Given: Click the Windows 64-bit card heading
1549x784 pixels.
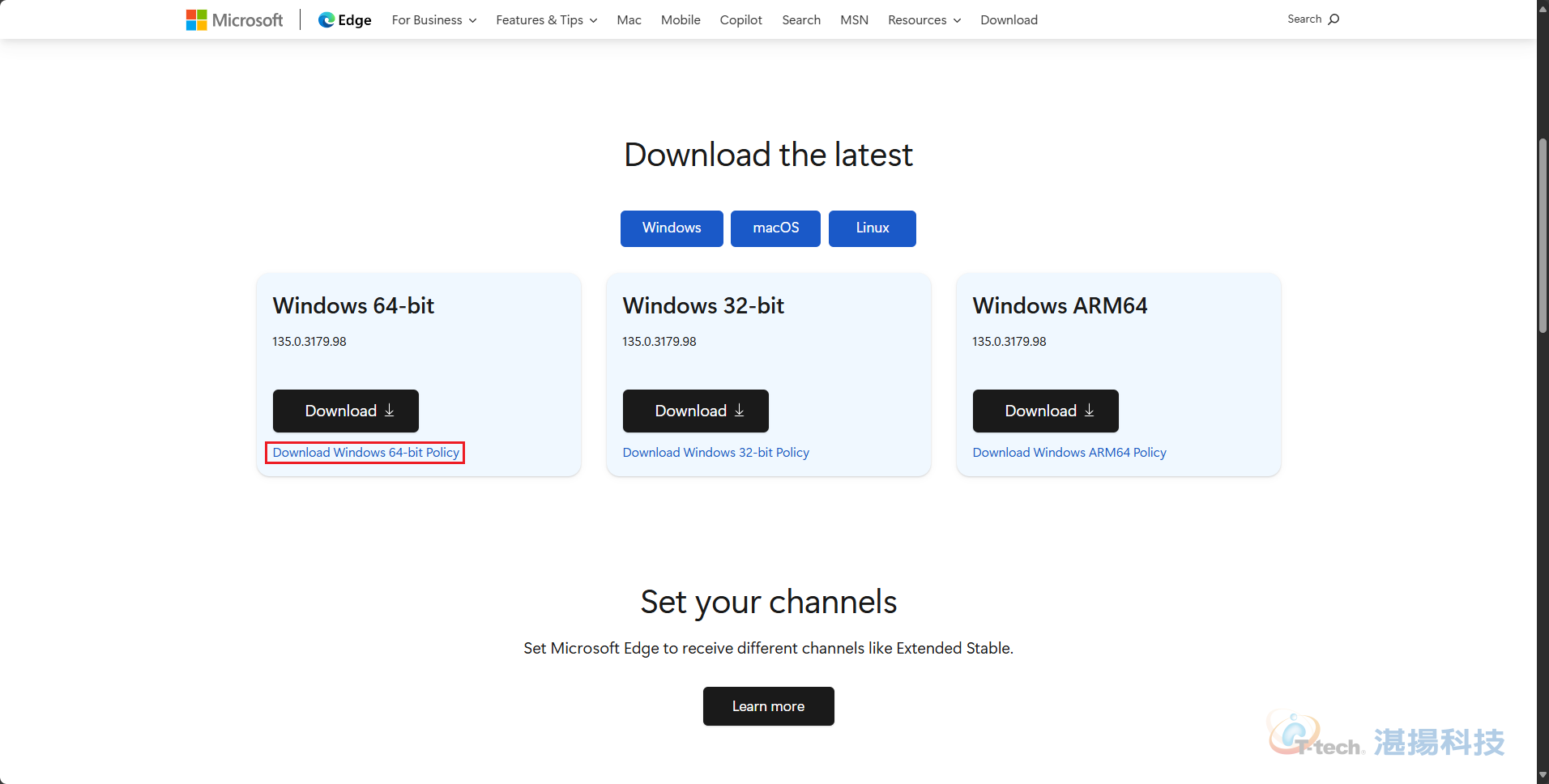Looking at the screenshot, I should 353,305.
